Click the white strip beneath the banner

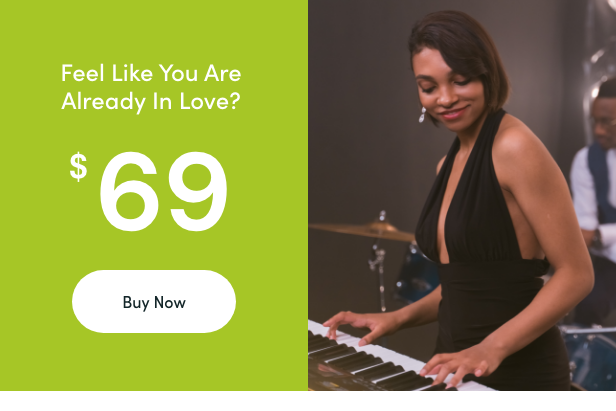[308, 401]
